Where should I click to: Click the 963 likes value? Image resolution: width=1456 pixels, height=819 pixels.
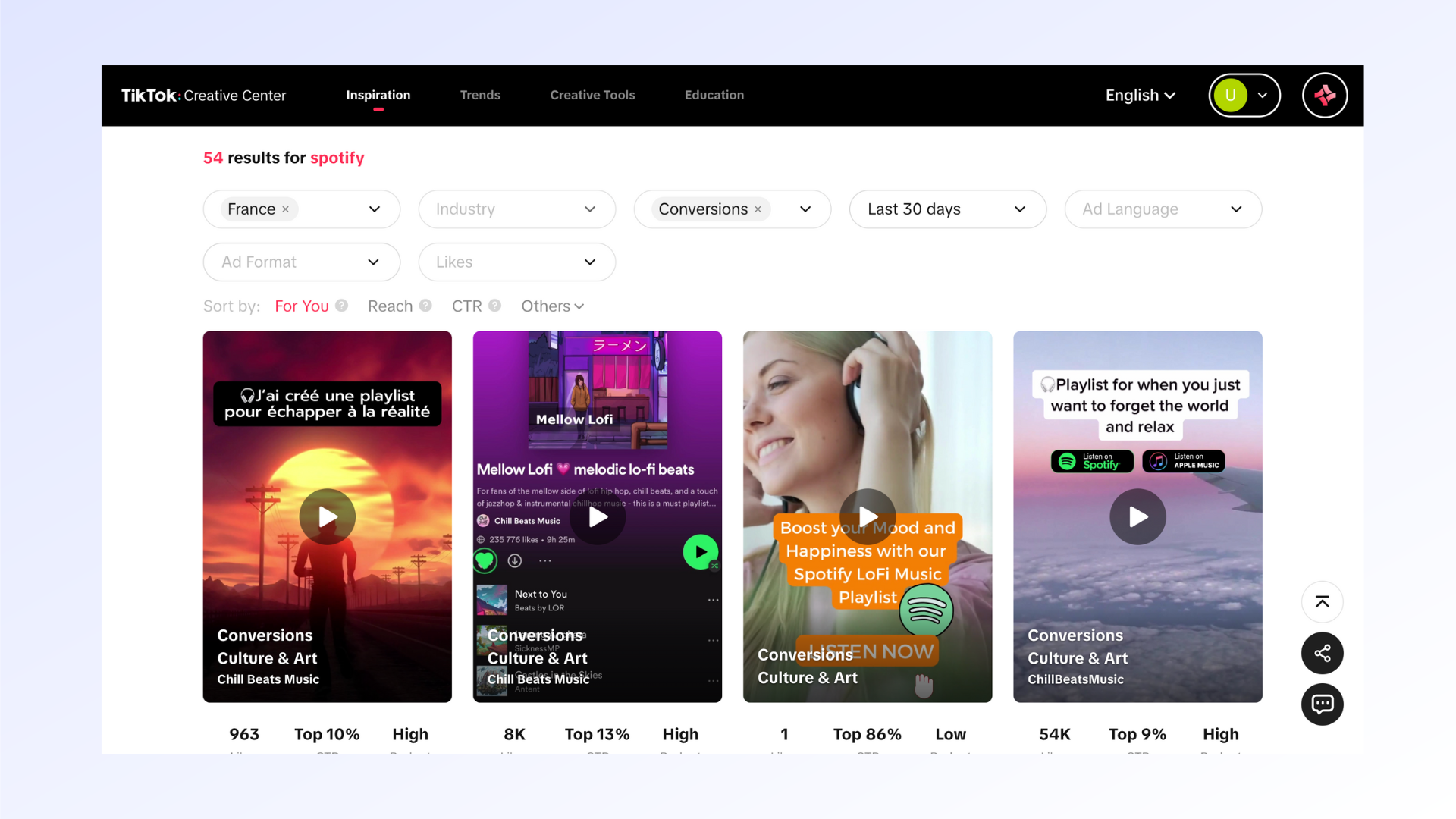tap(244, 735)
